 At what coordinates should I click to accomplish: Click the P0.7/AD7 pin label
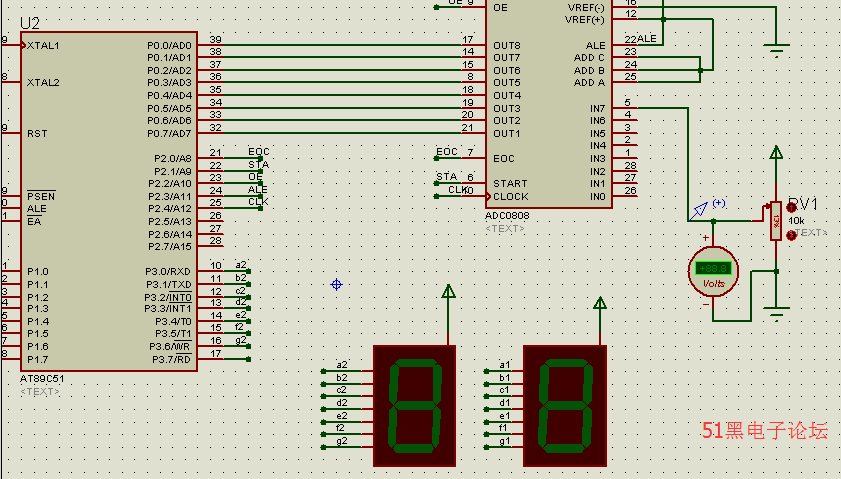[x=169, y=133]
